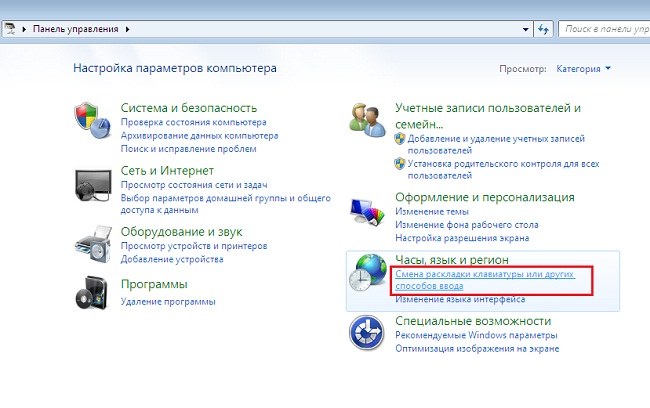Click Изменение фона рабочего стола
The width and height of the screenshot is (650, 408).
[467, 225]
